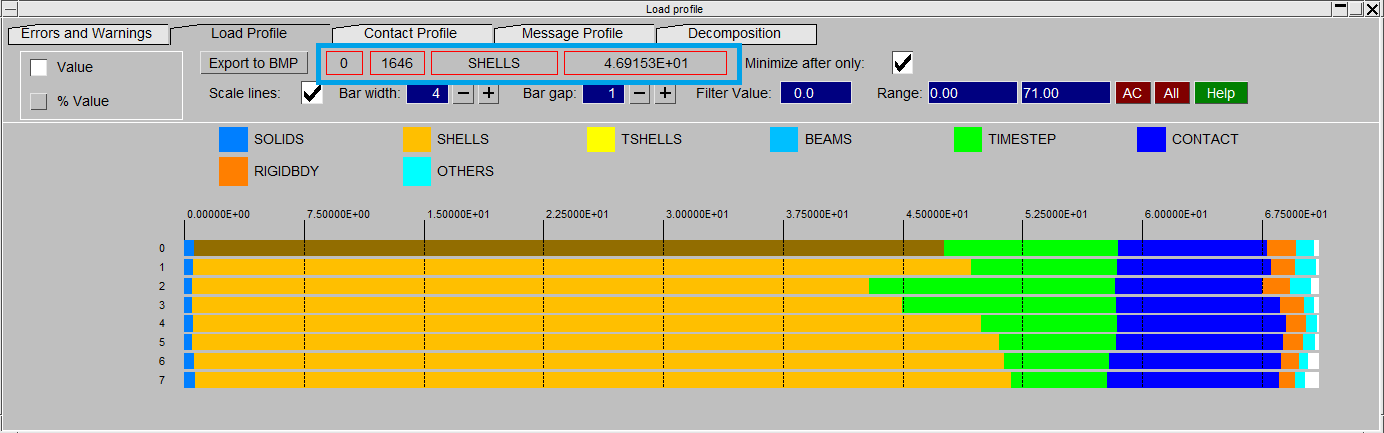Click SHELLS segment of bar 7
This screenshot has width=1384, height=433.
[603, 381]
